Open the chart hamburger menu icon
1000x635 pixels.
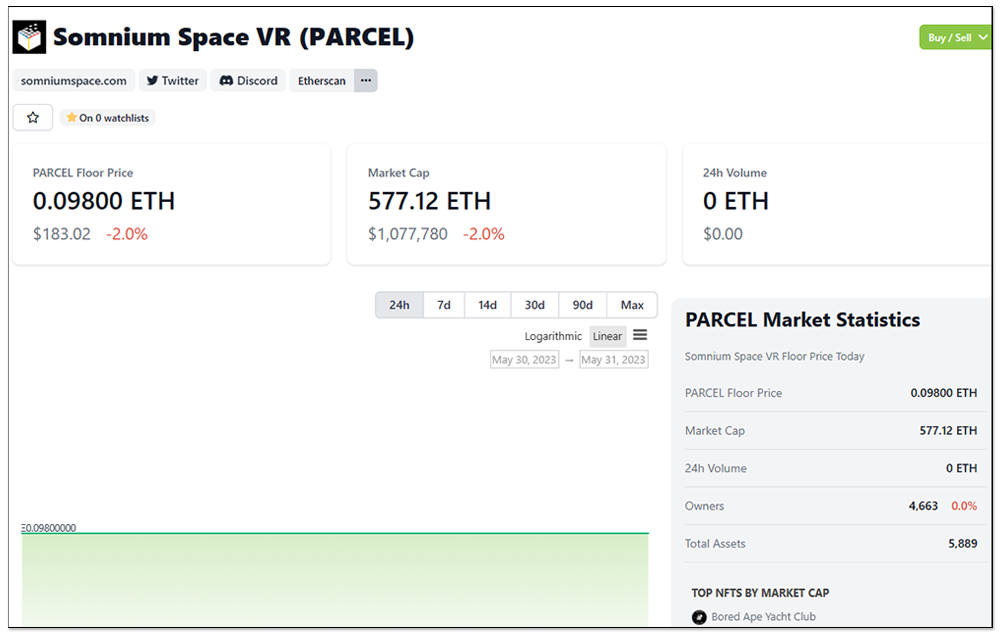640,335
